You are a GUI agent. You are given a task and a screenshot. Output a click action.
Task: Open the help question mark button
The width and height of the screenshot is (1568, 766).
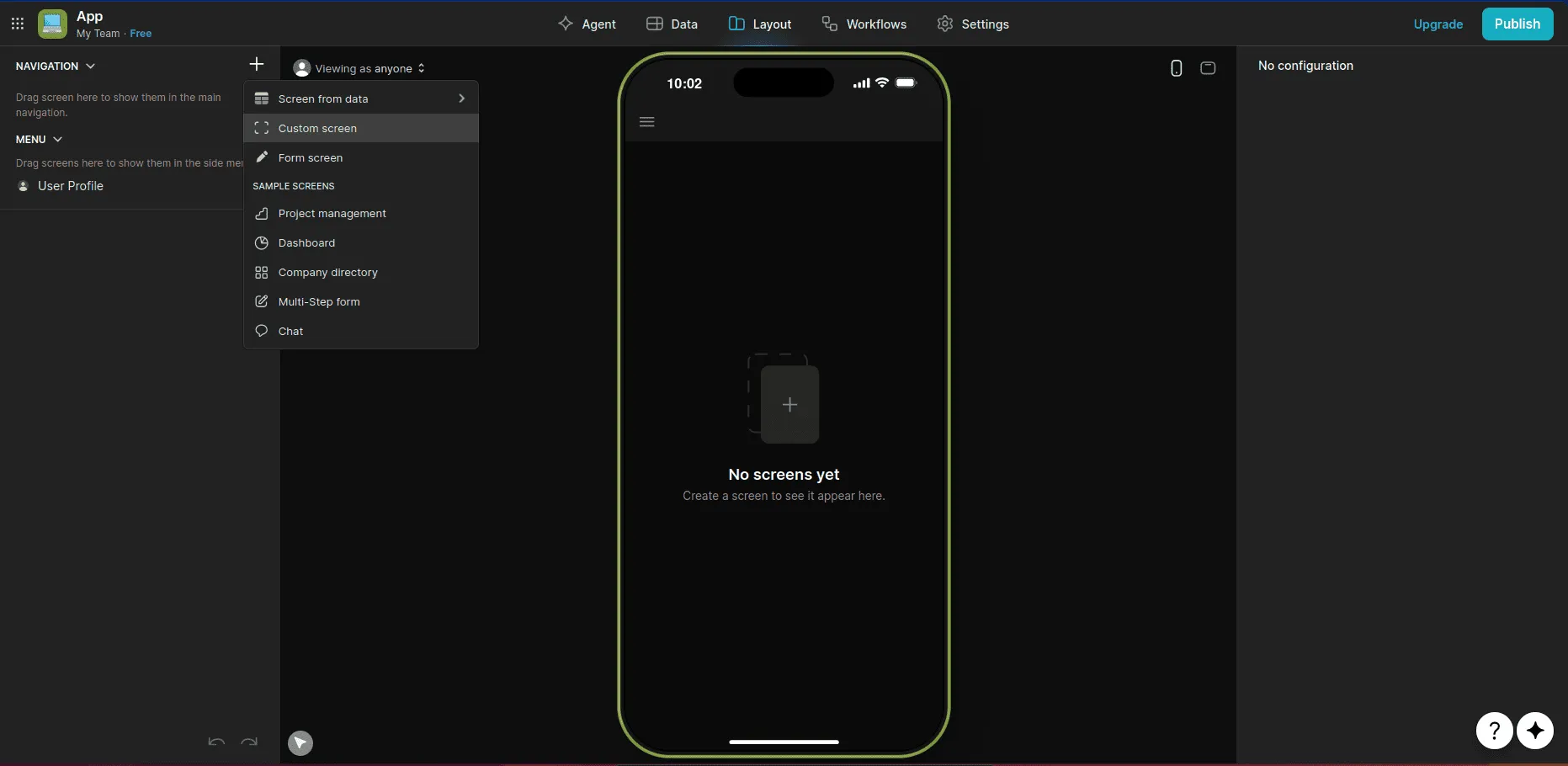[x=1495, y=730]
